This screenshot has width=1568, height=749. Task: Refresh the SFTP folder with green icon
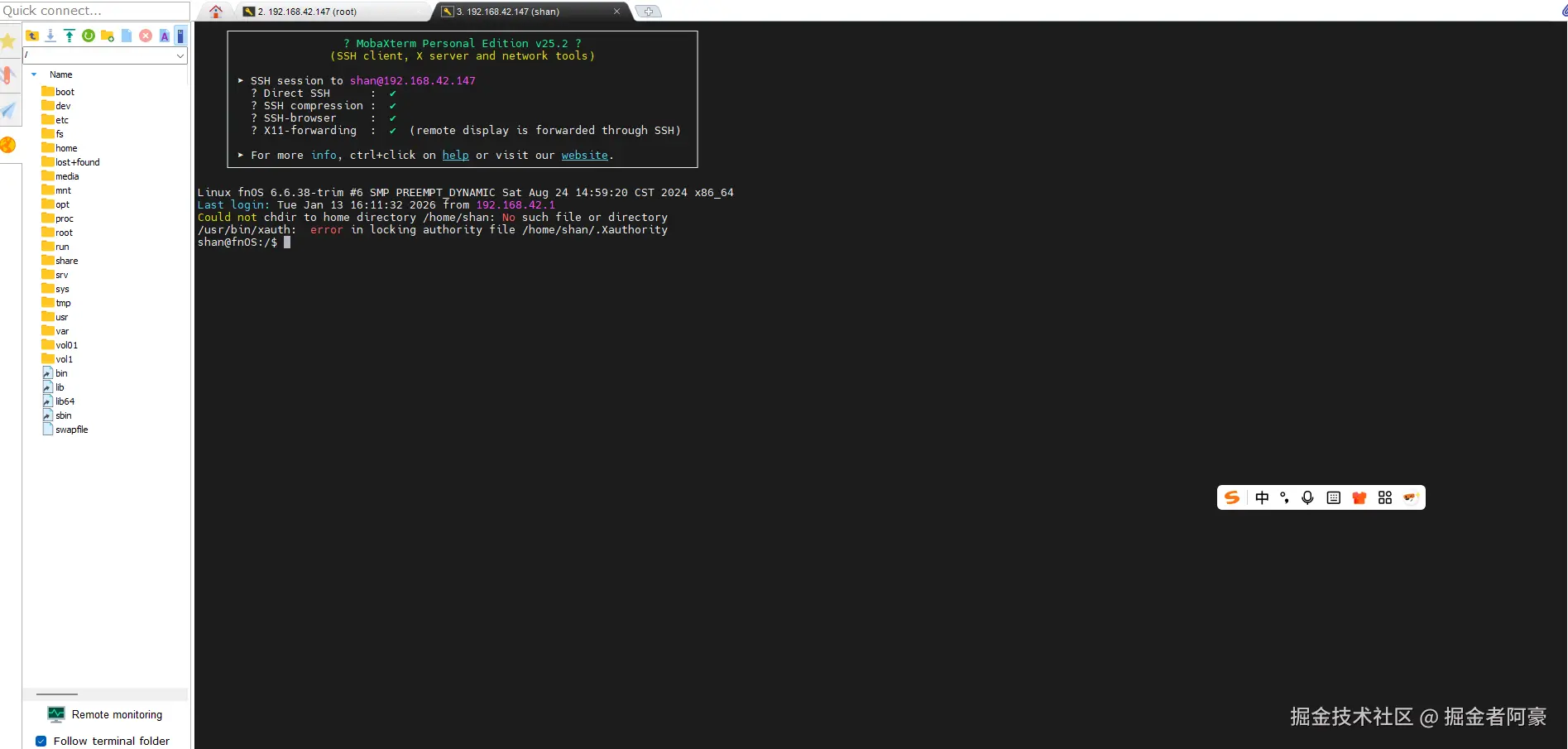coord(89,36)
